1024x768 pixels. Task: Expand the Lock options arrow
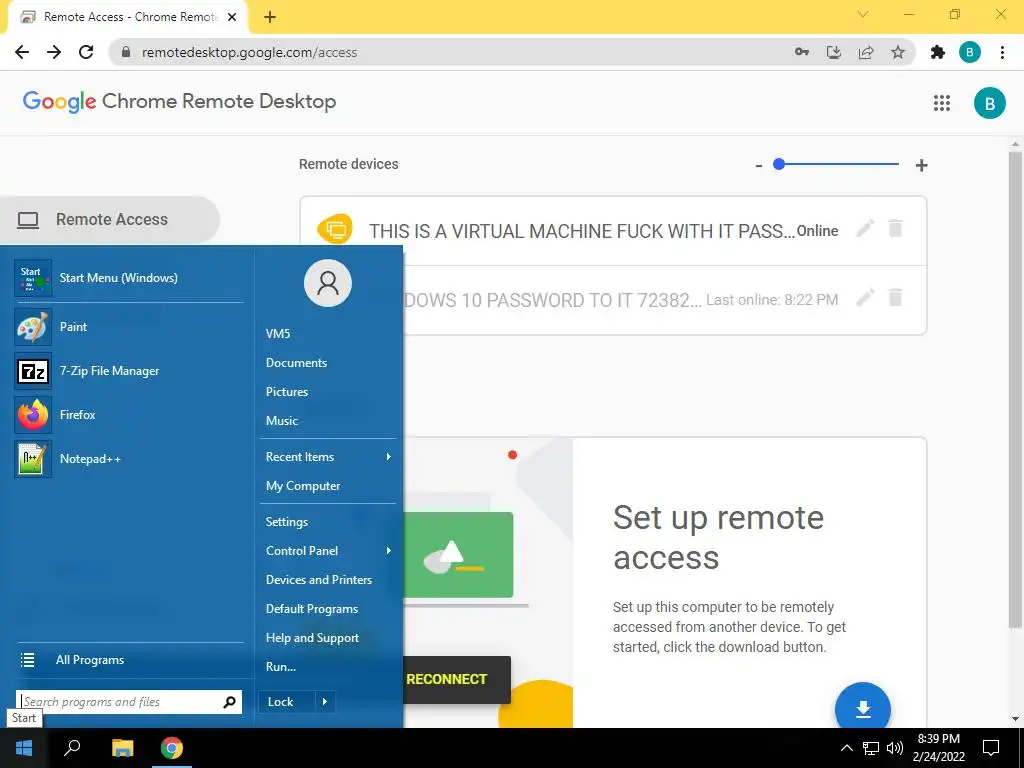coord(325,702)
